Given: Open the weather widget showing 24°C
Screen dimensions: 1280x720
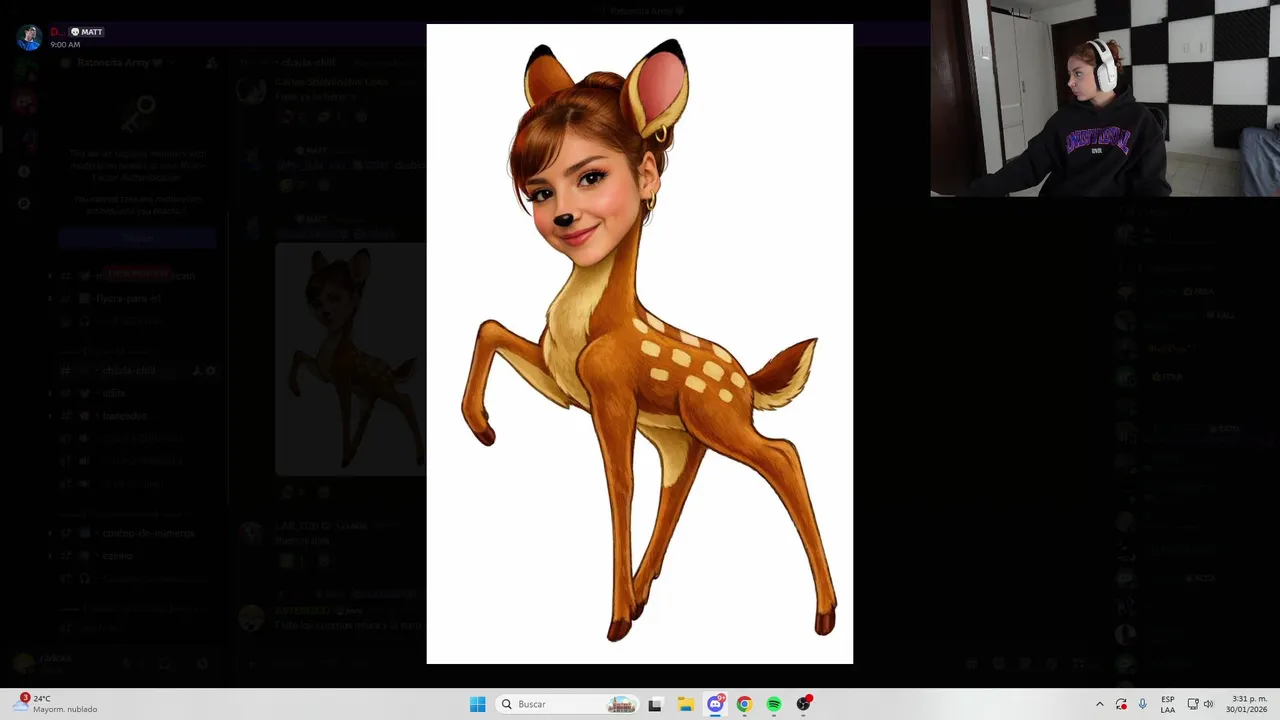Looking at the screenshot, I should (55, 704).
